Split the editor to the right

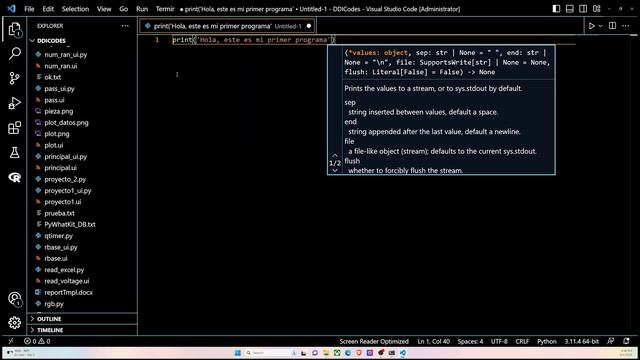pyautogui.click(x=612, y=26)
